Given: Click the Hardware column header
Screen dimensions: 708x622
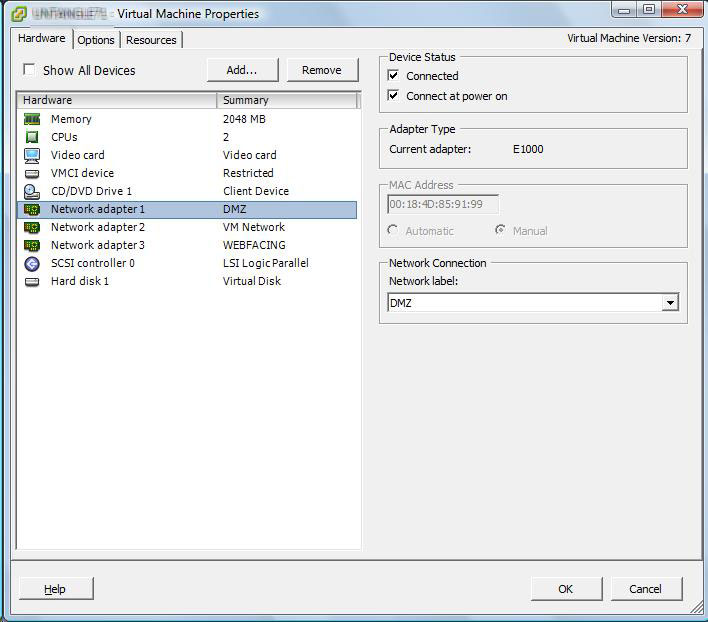Looking at the screenshot, I should pyautogui.click(x=116, y=100).
